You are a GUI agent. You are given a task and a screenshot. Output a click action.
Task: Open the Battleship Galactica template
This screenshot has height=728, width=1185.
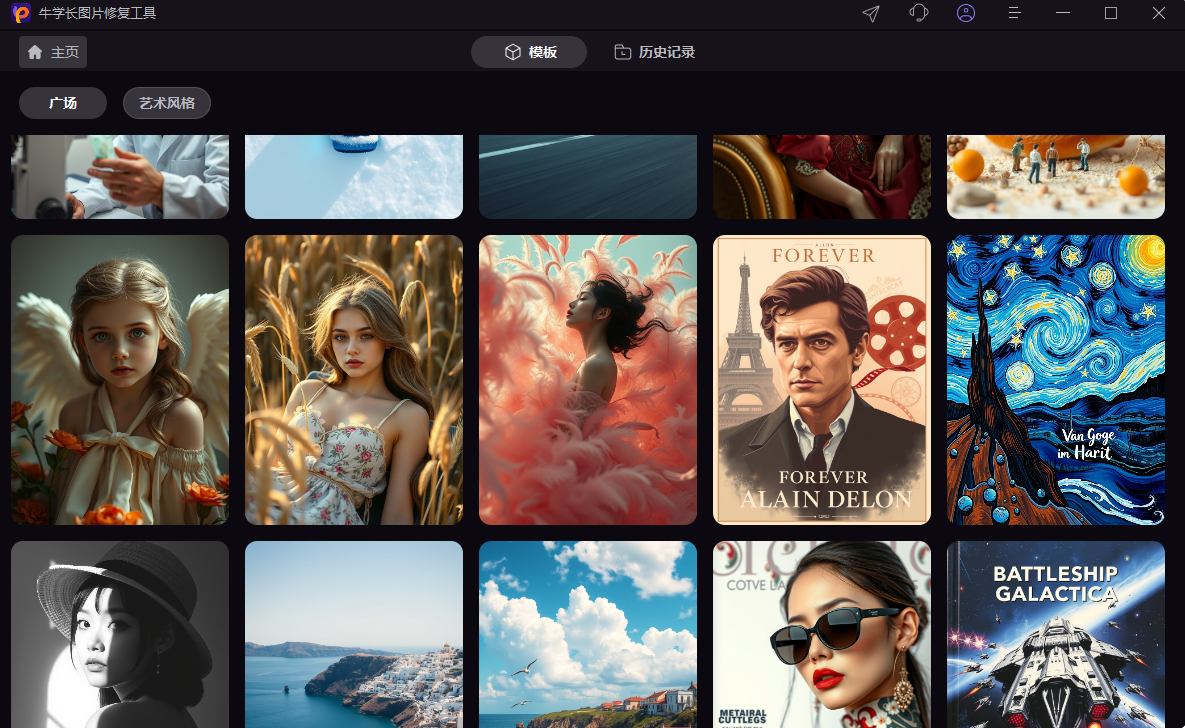click(x=1056, y=634)
